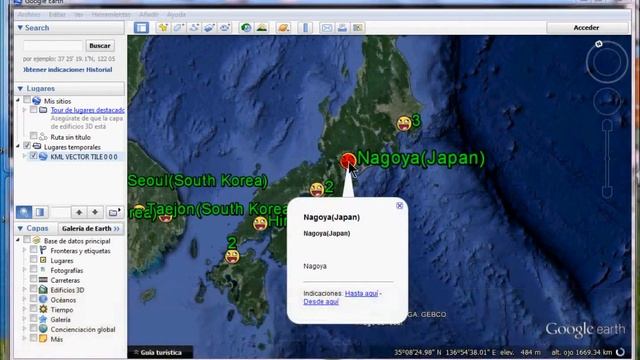The height and width of the screenshot is (360, 640).
Task: Move selected place down with down arrow
Action: pos(95,212)
